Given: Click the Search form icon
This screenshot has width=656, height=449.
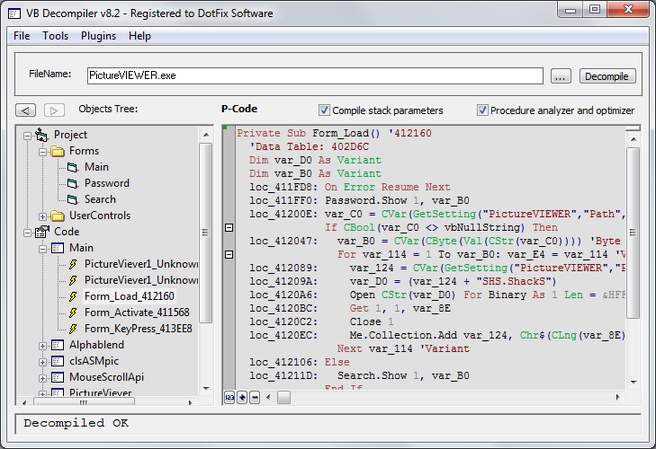Looking at the screenshot, I should coord(73,200).
